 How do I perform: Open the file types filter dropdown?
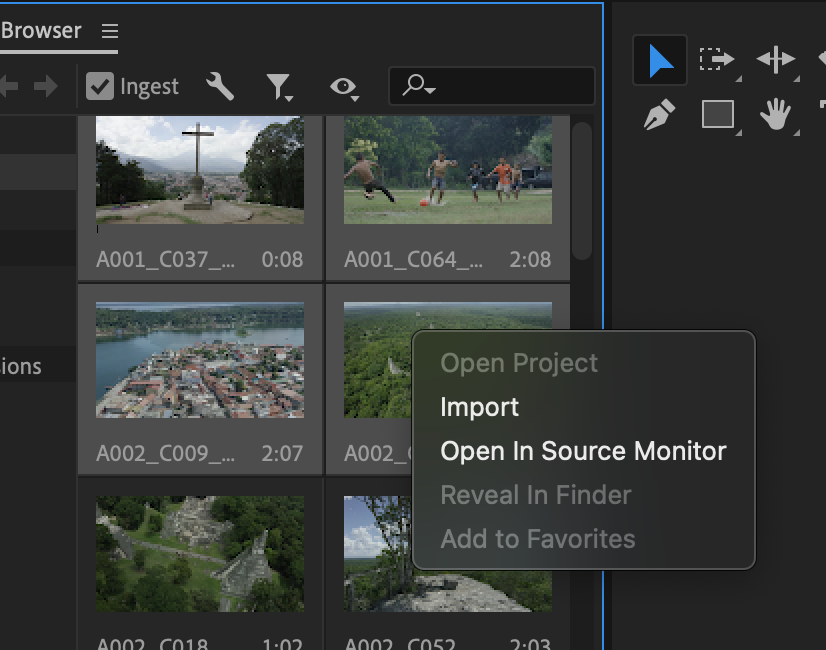[x=279, y=88]
